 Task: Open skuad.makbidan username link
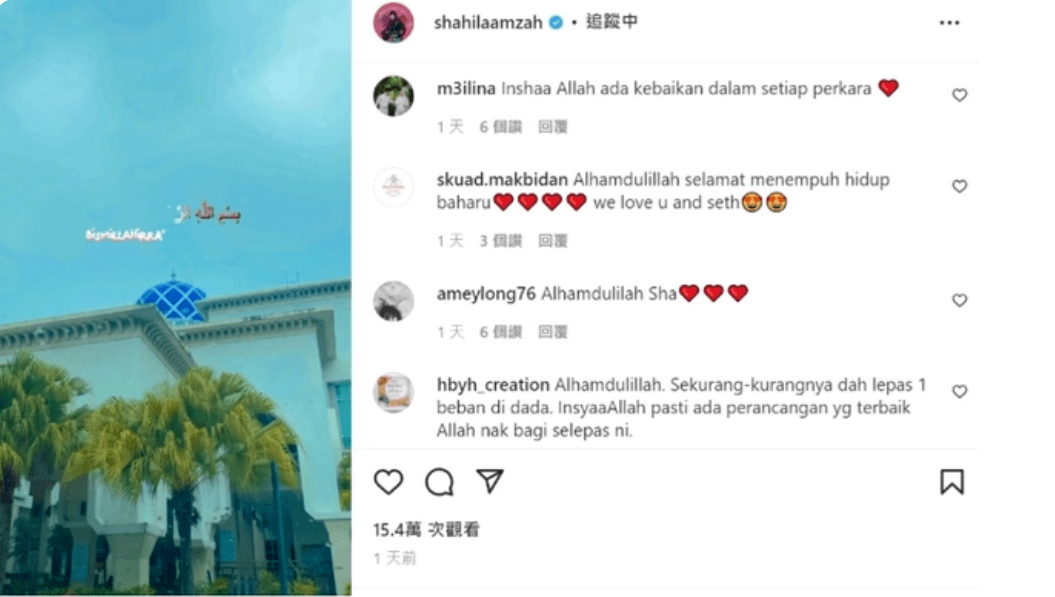(502, 180)
